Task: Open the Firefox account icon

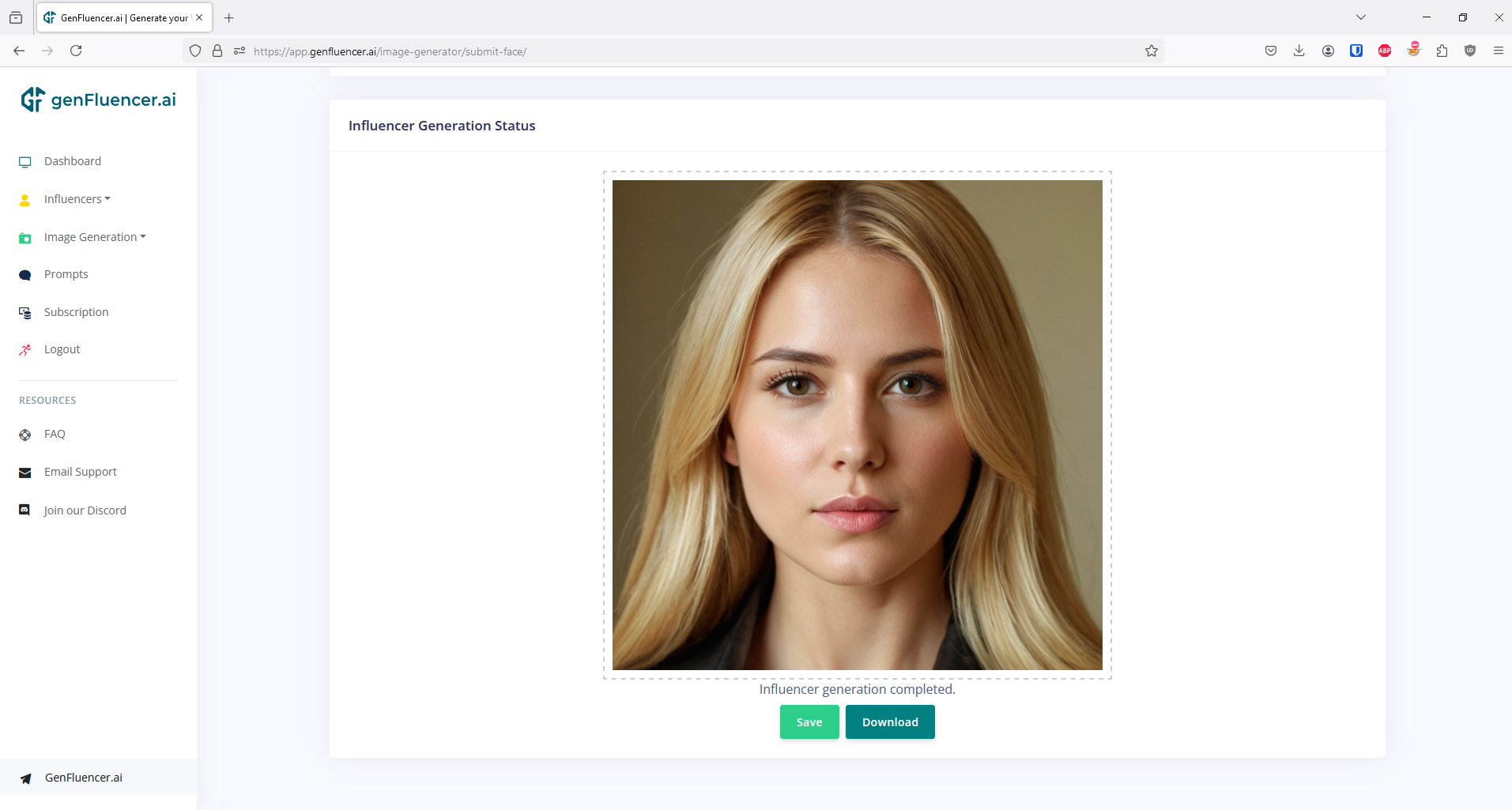Action: point(1328,51)
